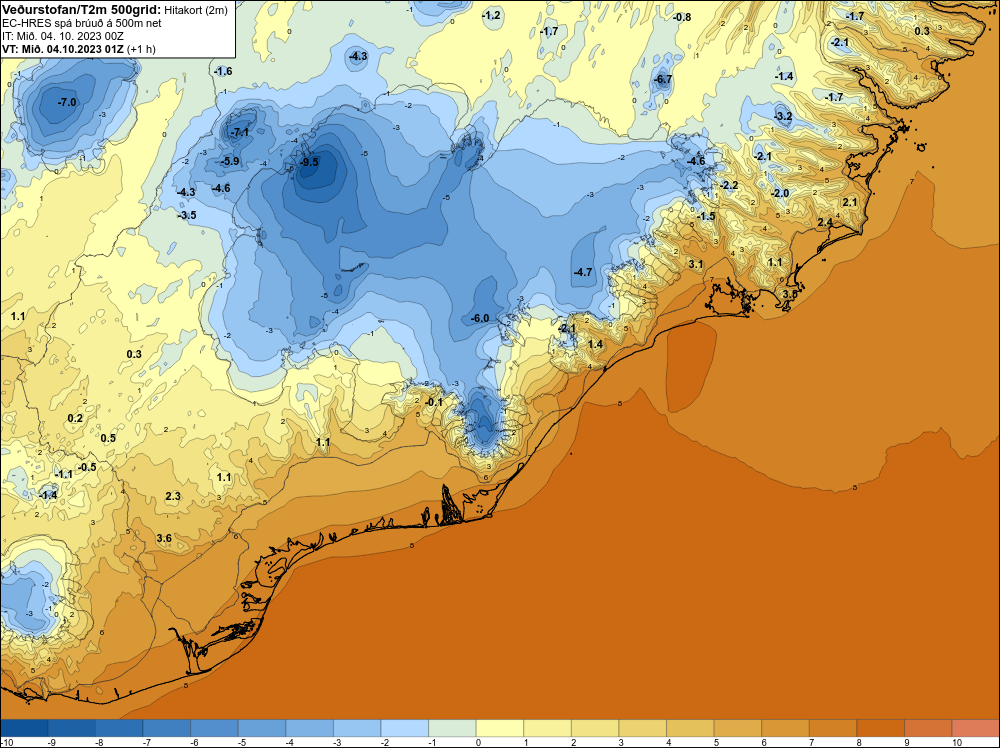The width and height of the screenshot is (1000, 748).
Task: Click the 0.5 temperature label
Action: coord(108,439)
